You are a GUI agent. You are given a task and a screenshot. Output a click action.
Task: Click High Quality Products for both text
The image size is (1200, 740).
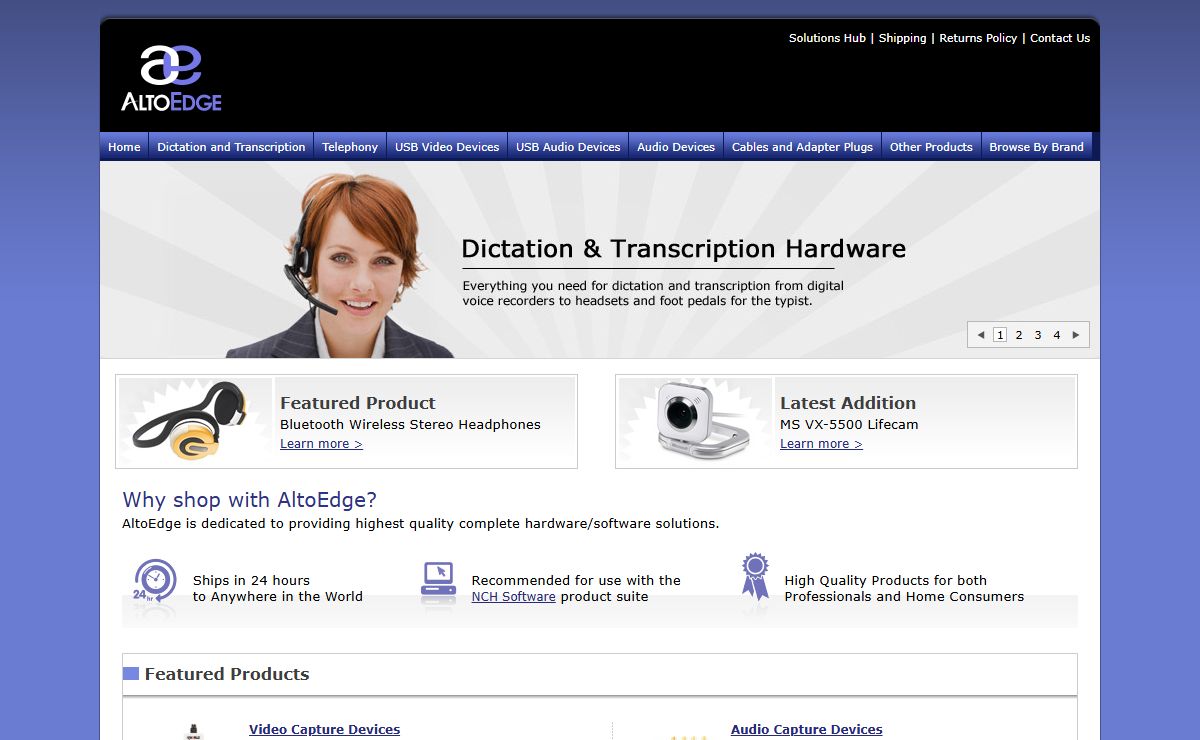pos(885,581)
